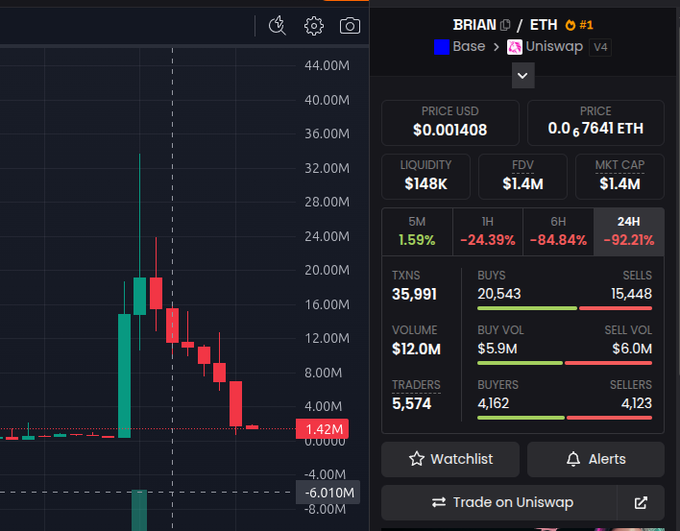This screenshot has width=680, height=531.
Task: Click the FDV $1.4M box
Action: pos(523,177)
